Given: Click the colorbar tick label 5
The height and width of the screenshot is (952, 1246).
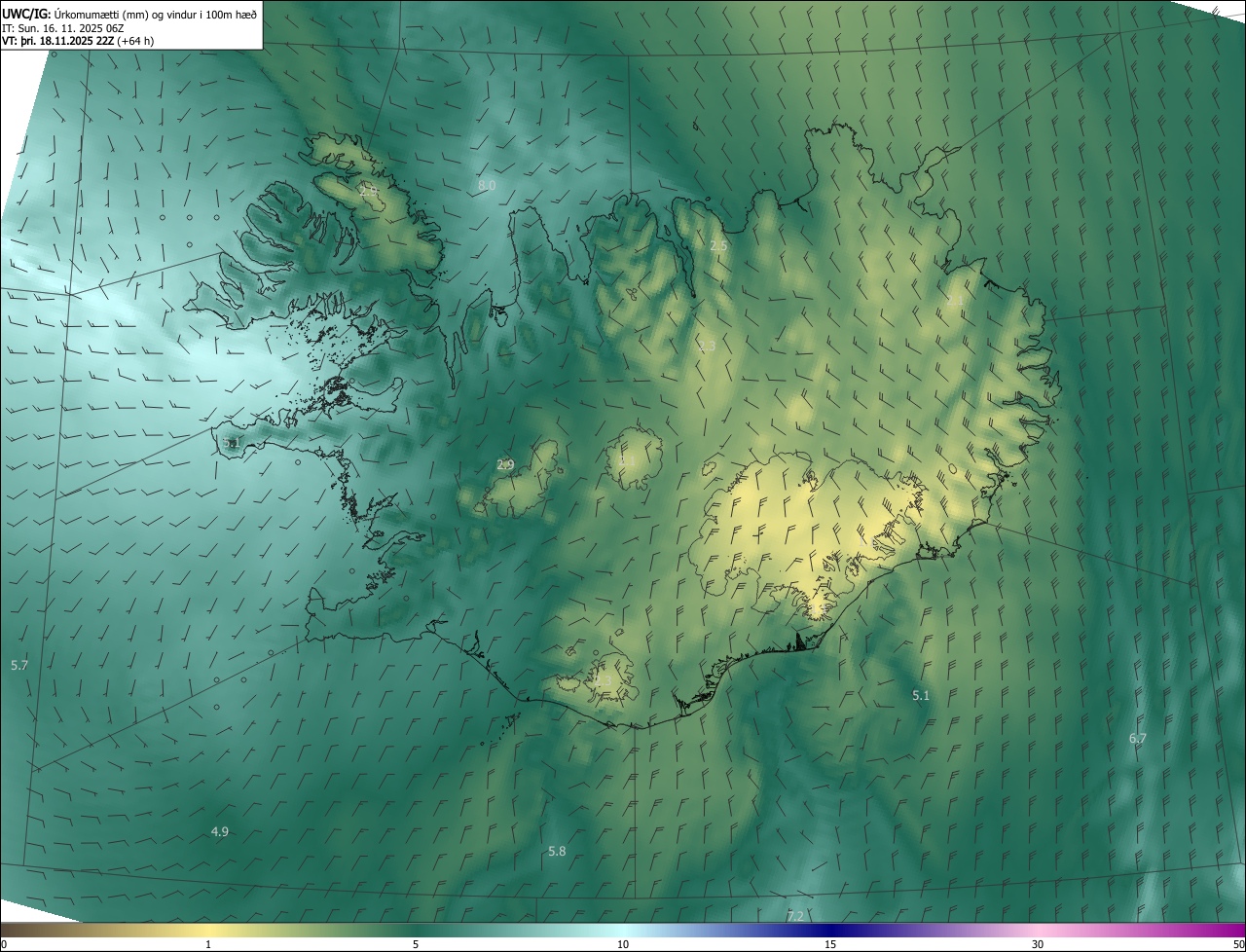Looking at the screenshot, I should [x=416, y=944].
